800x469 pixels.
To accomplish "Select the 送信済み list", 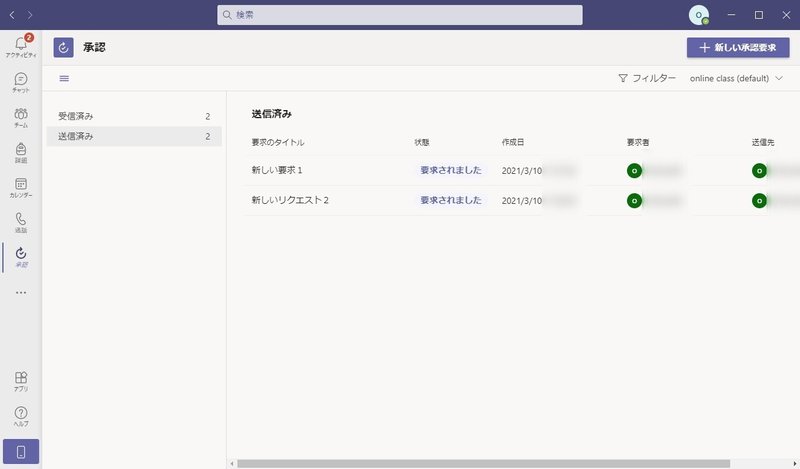I will coord(134,136).
